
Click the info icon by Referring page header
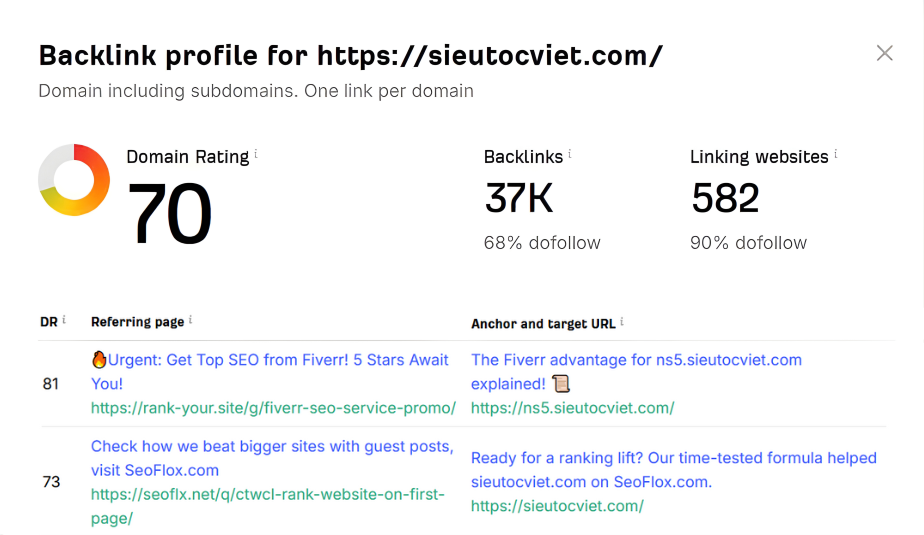pyautogui.click(x=191, y=320)
